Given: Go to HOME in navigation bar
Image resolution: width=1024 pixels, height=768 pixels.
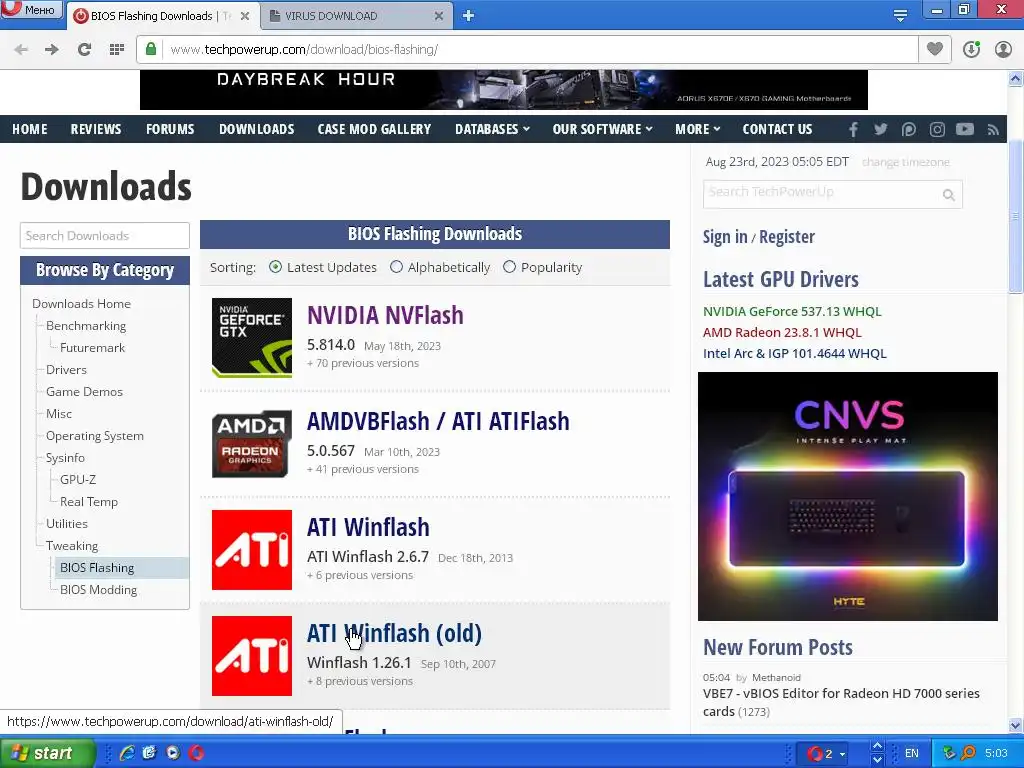Looking at the screenshot, I should (x=30, y=129).
